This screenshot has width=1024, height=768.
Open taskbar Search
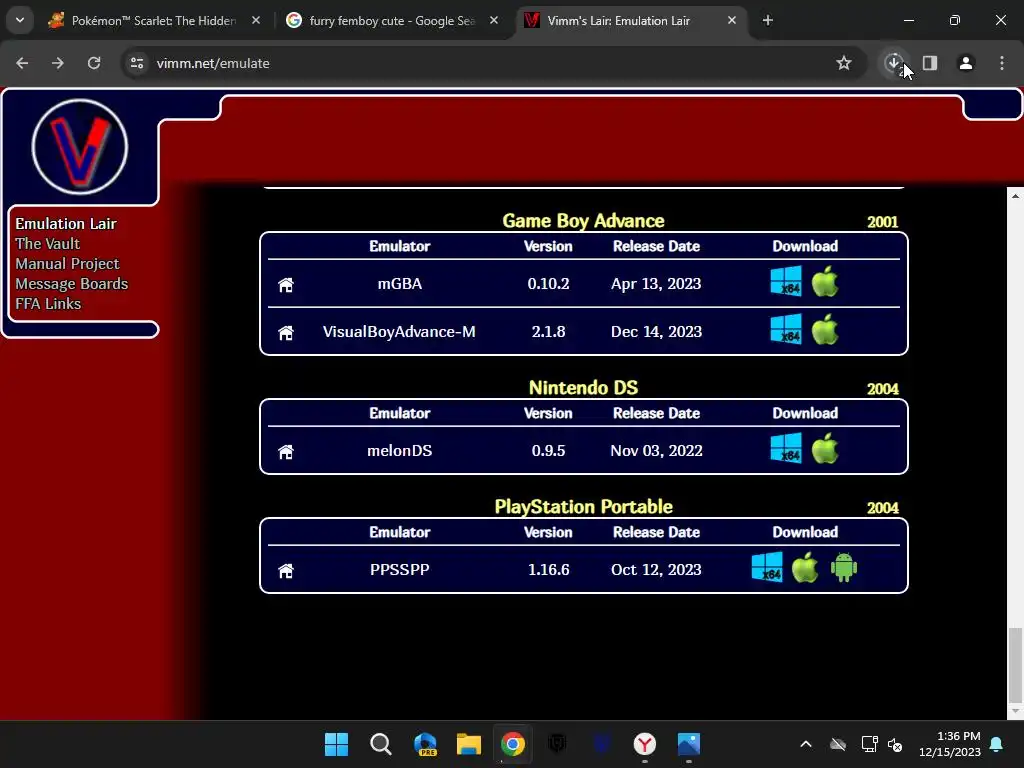381,744
